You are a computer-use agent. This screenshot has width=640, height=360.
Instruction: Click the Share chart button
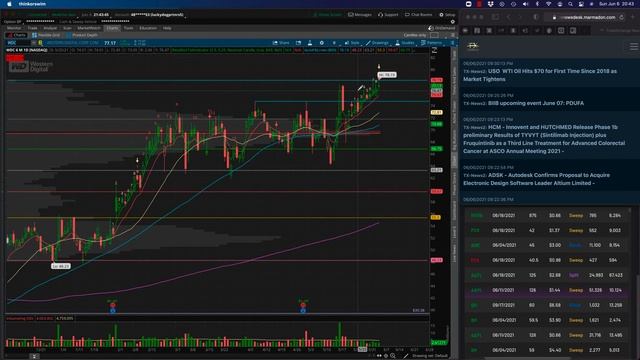tap(281, 42)
